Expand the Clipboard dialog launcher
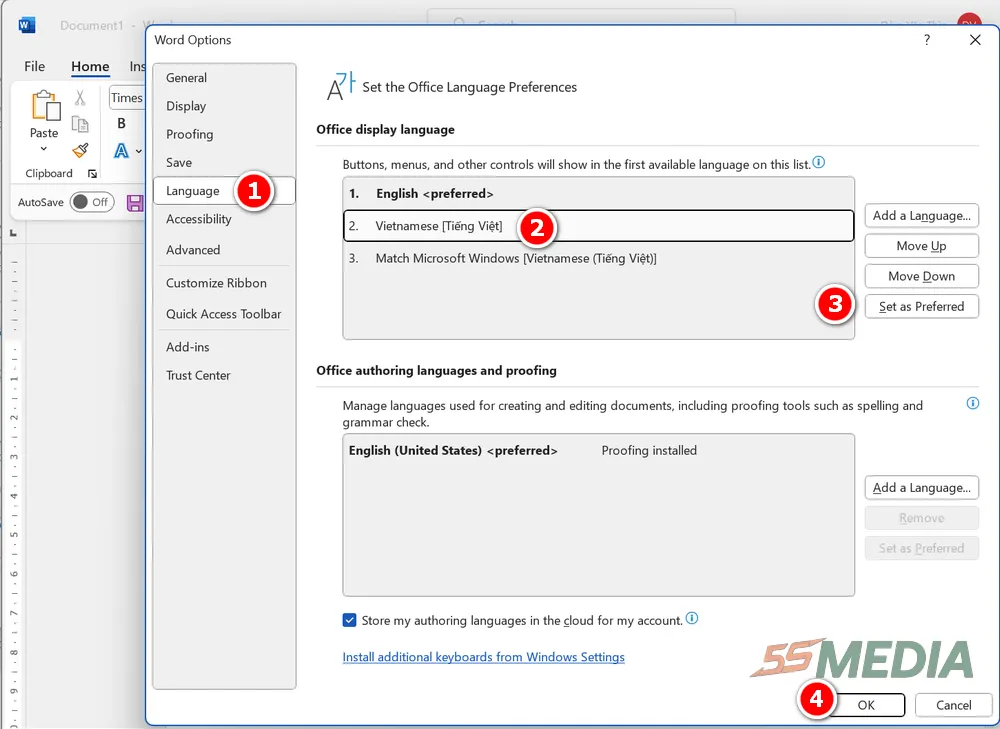Image resolution: width=1000 pixels, height=729 pixels. tap(93, 173)
